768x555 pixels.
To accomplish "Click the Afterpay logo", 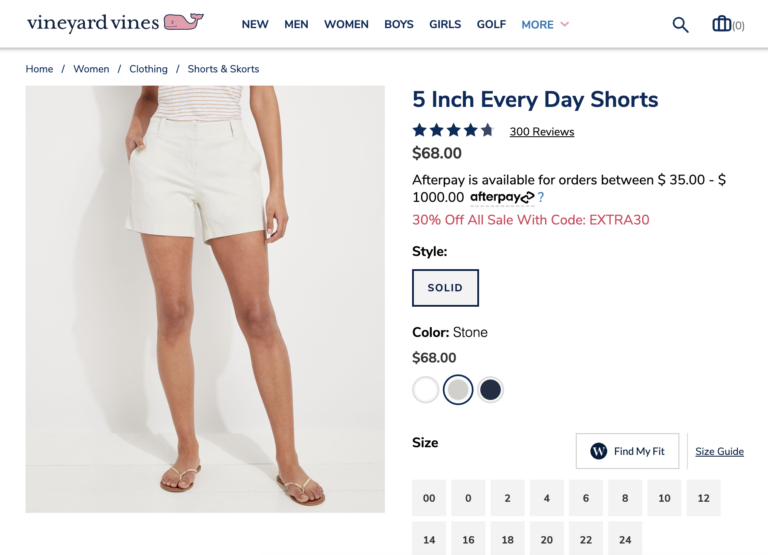I will (x=502, y=197).
